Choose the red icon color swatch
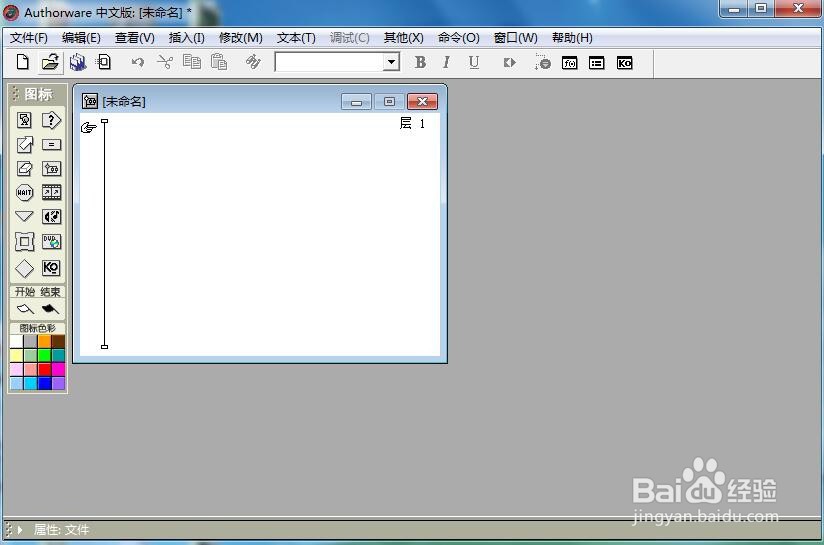The width and height of the screenshot is (824, 545). coord(45,369)
